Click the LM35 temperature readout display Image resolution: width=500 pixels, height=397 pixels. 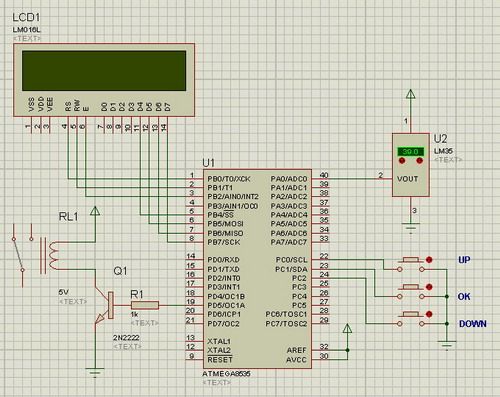411,152
